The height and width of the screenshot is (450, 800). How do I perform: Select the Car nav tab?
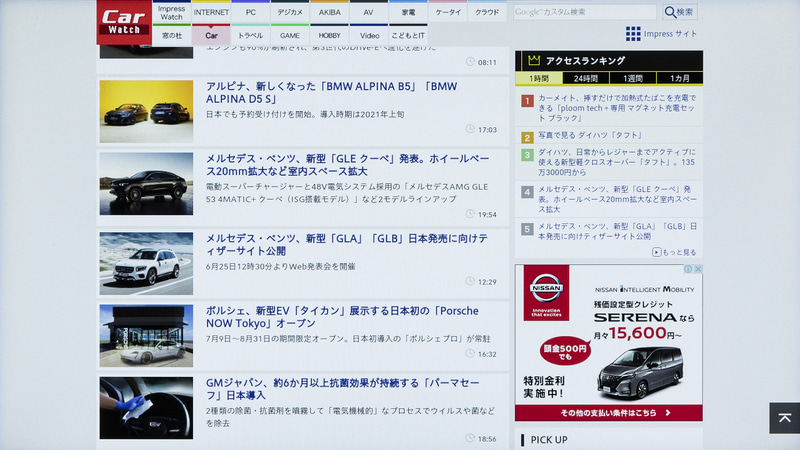211,35
